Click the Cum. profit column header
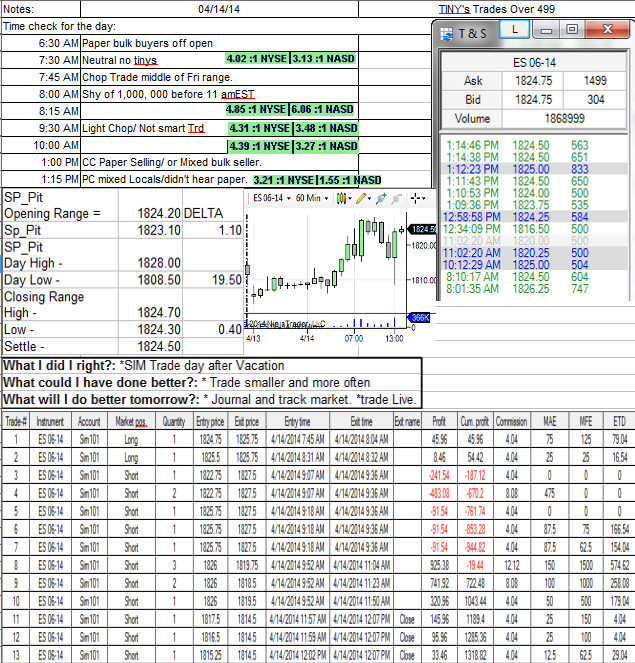Image resolution: width=635 pixels, height=663 pixels. click(475, 422)
